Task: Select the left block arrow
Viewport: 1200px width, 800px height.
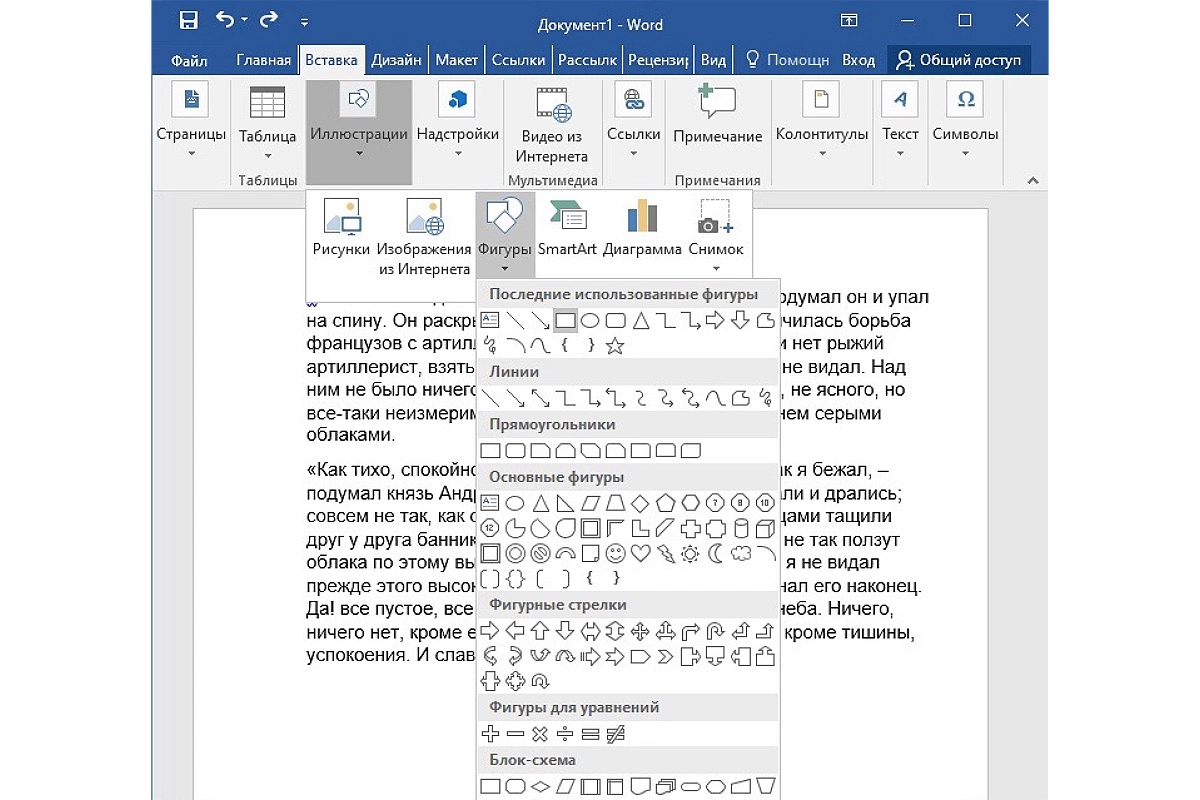Action: tap(515, 631)
